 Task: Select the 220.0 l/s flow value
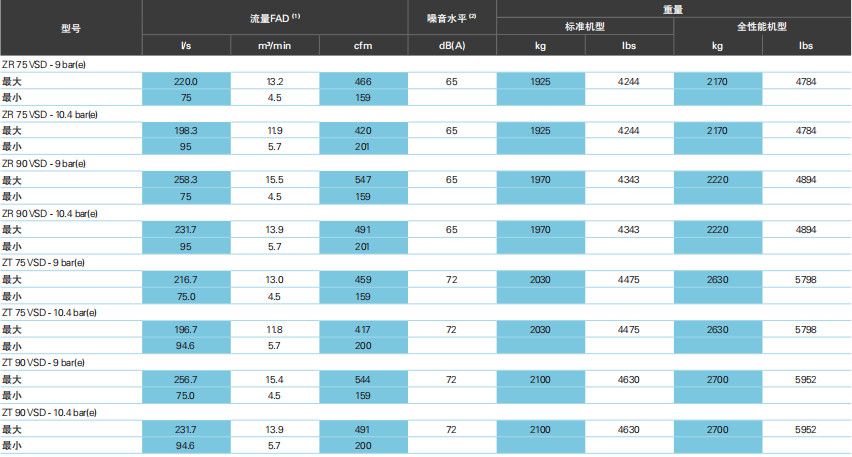point(186,81)
